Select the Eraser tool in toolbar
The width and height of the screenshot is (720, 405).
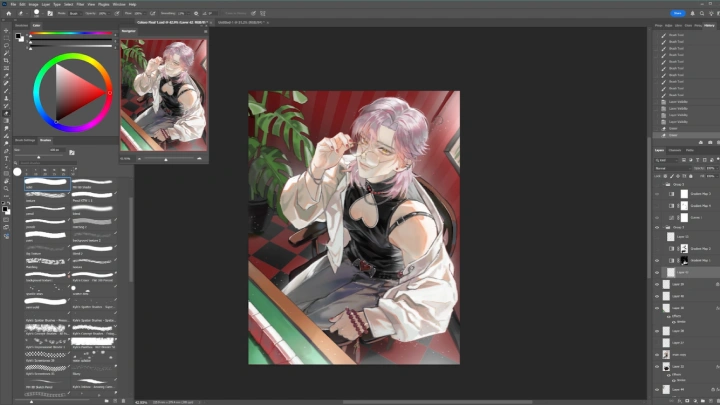pos(6,113)
